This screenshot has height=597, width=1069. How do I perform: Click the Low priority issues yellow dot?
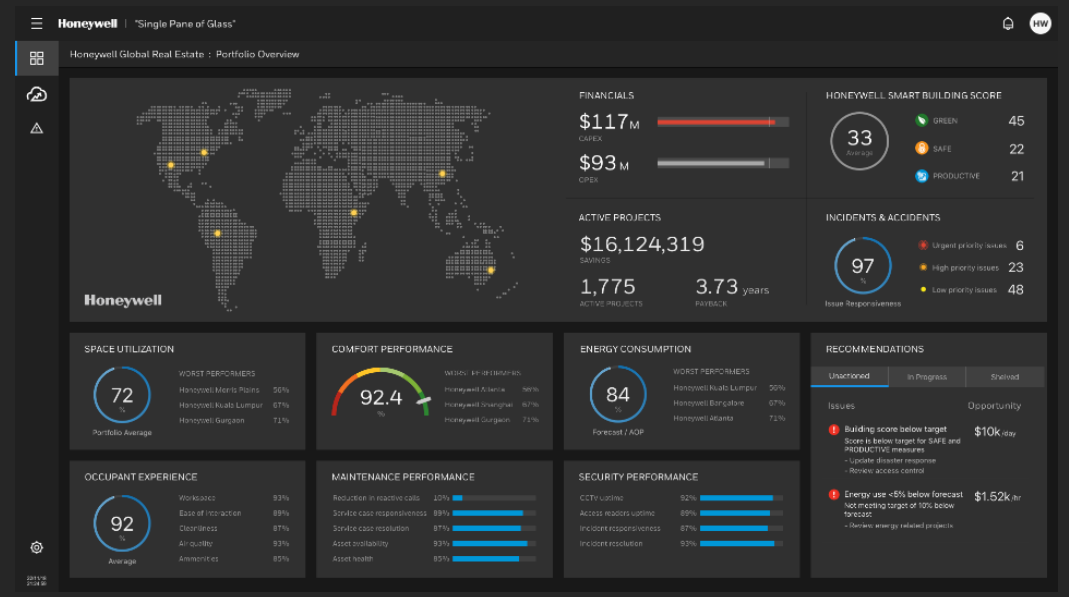point(923,290)
